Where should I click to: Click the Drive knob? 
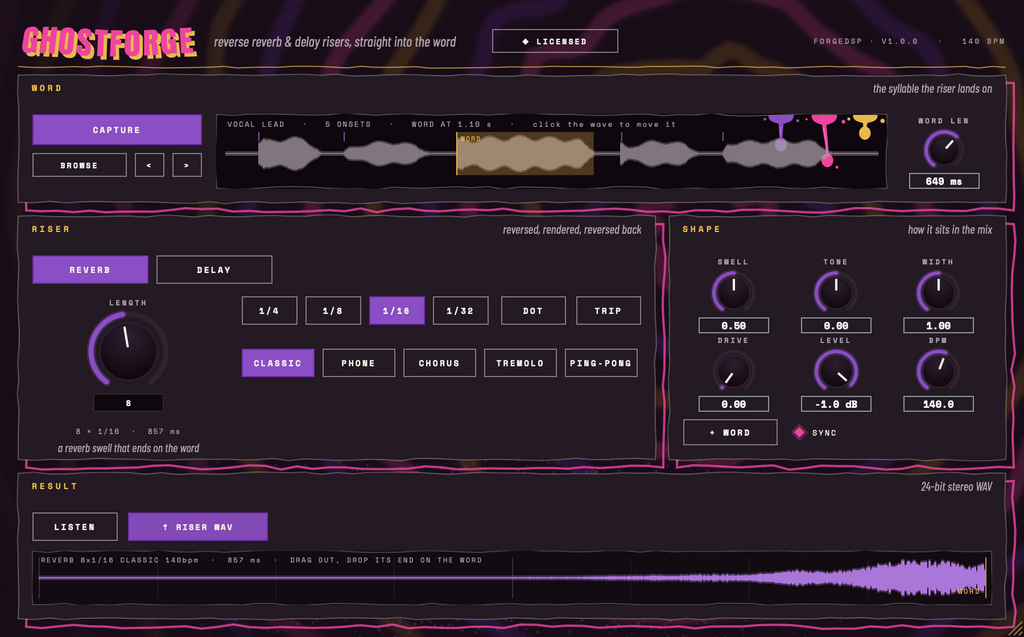(733, 370)
